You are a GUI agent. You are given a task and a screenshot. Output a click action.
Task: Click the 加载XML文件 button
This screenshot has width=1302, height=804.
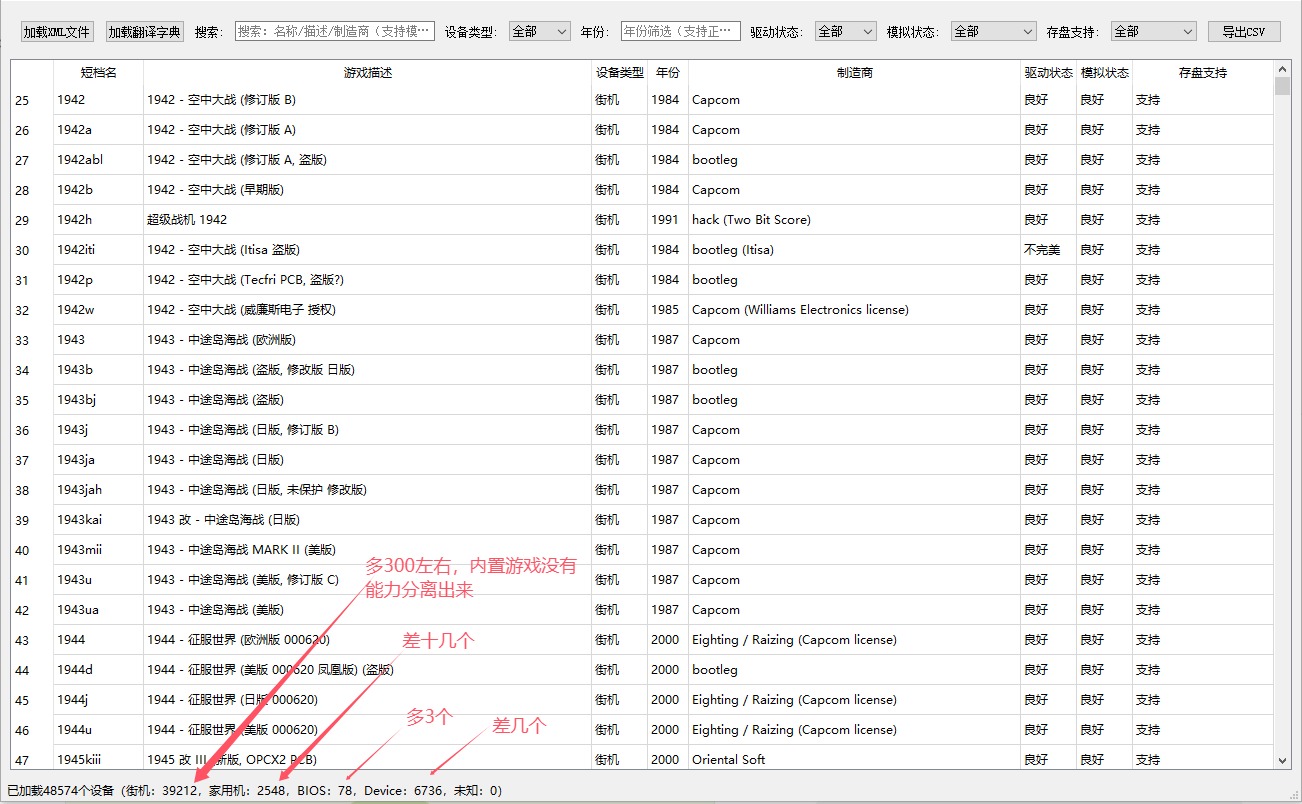[x=57, y=32]
